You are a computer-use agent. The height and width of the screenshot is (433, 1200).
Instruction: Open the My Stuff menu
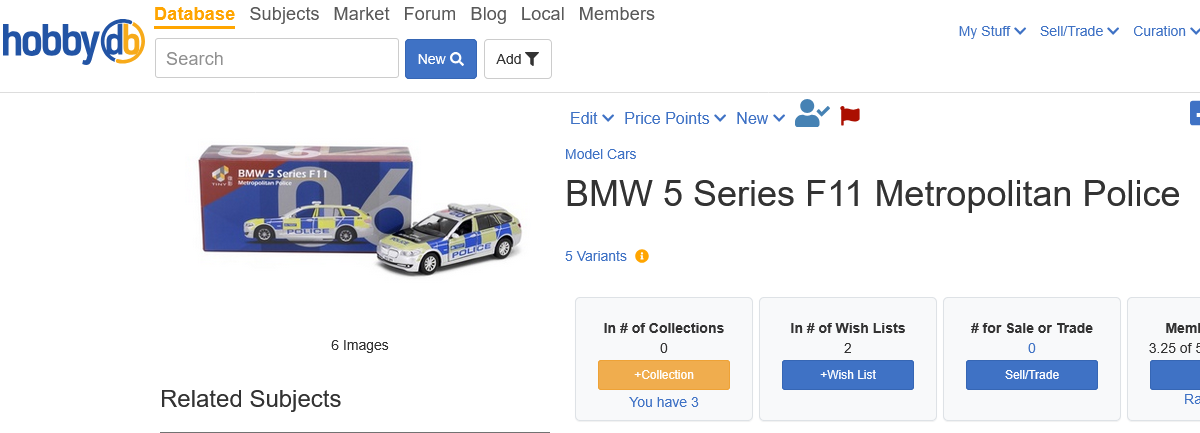[992, 31]
